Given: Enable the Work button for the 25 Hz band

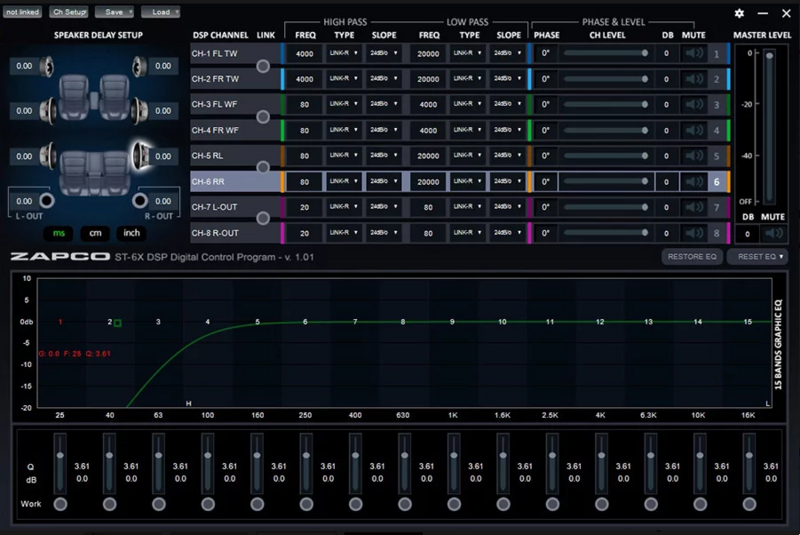Looking at the screenshot, I should click(61, 504).
